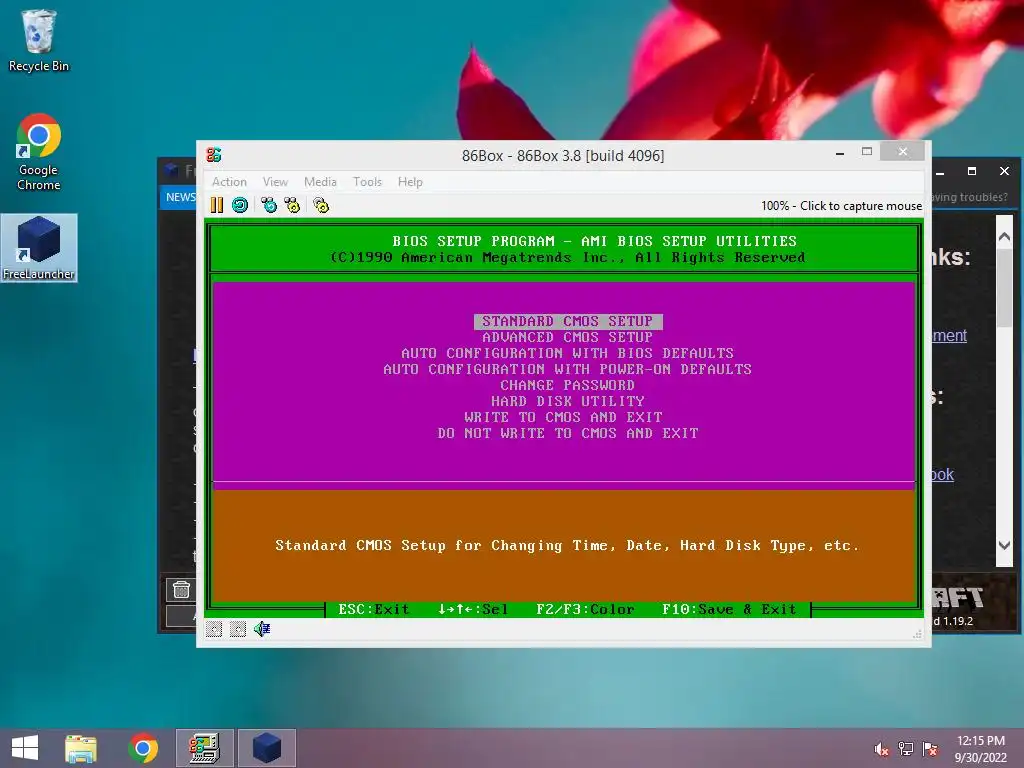Click first floppy drive status icon
1024x768 pixels.
(214, 629)
